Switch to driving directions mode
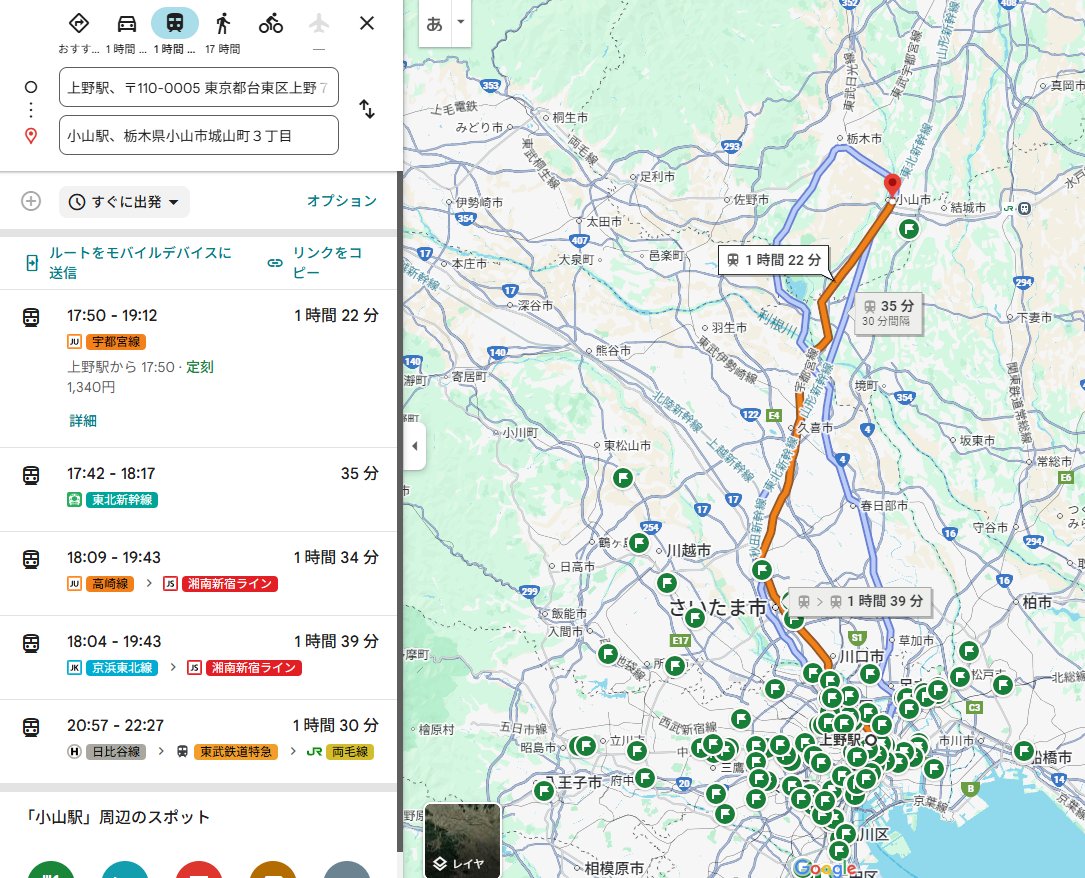 [x=127, y=23]
